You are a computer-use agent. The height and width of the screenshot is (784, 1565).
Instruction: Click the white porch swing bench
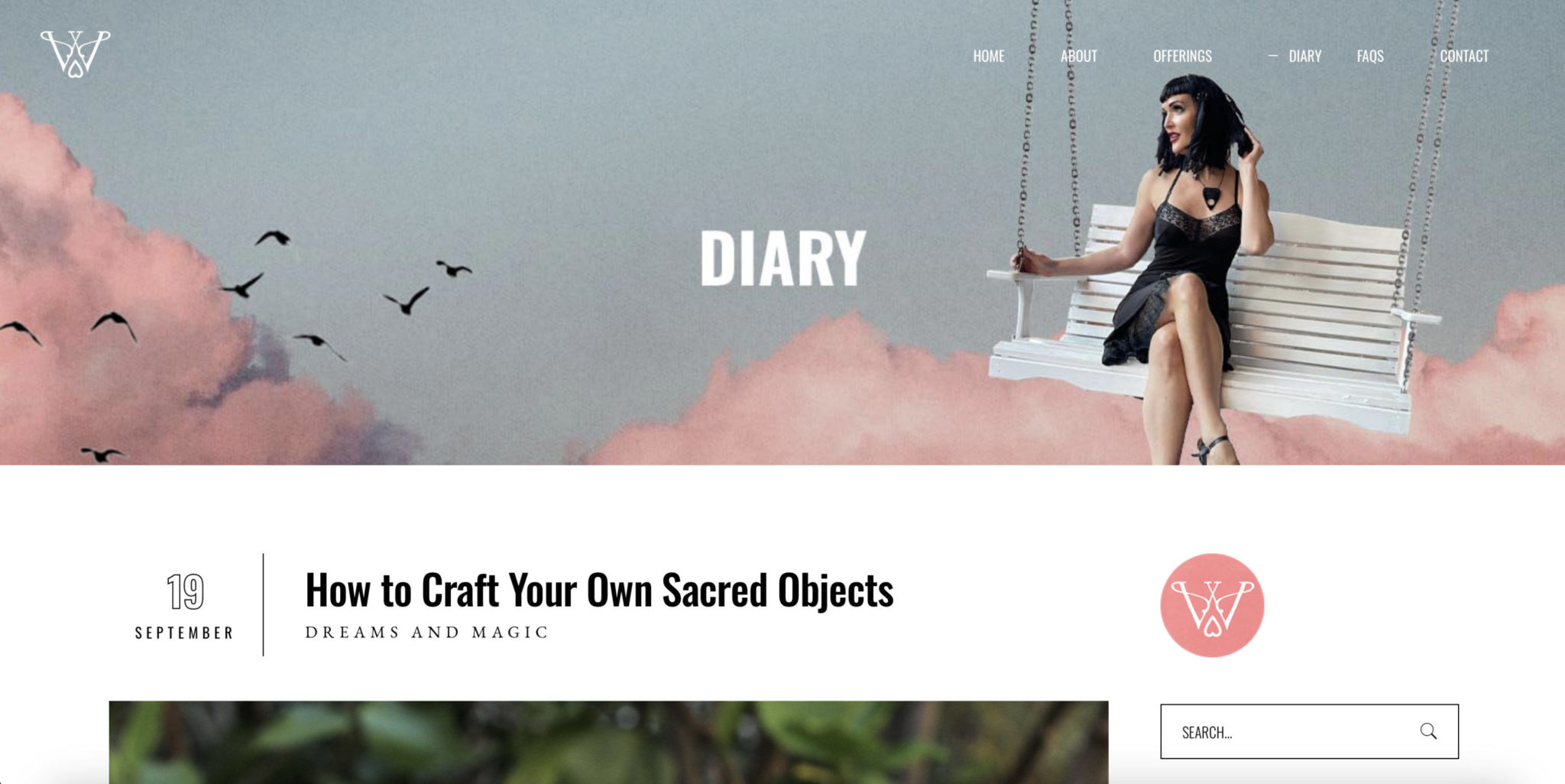coord(1215,313)
